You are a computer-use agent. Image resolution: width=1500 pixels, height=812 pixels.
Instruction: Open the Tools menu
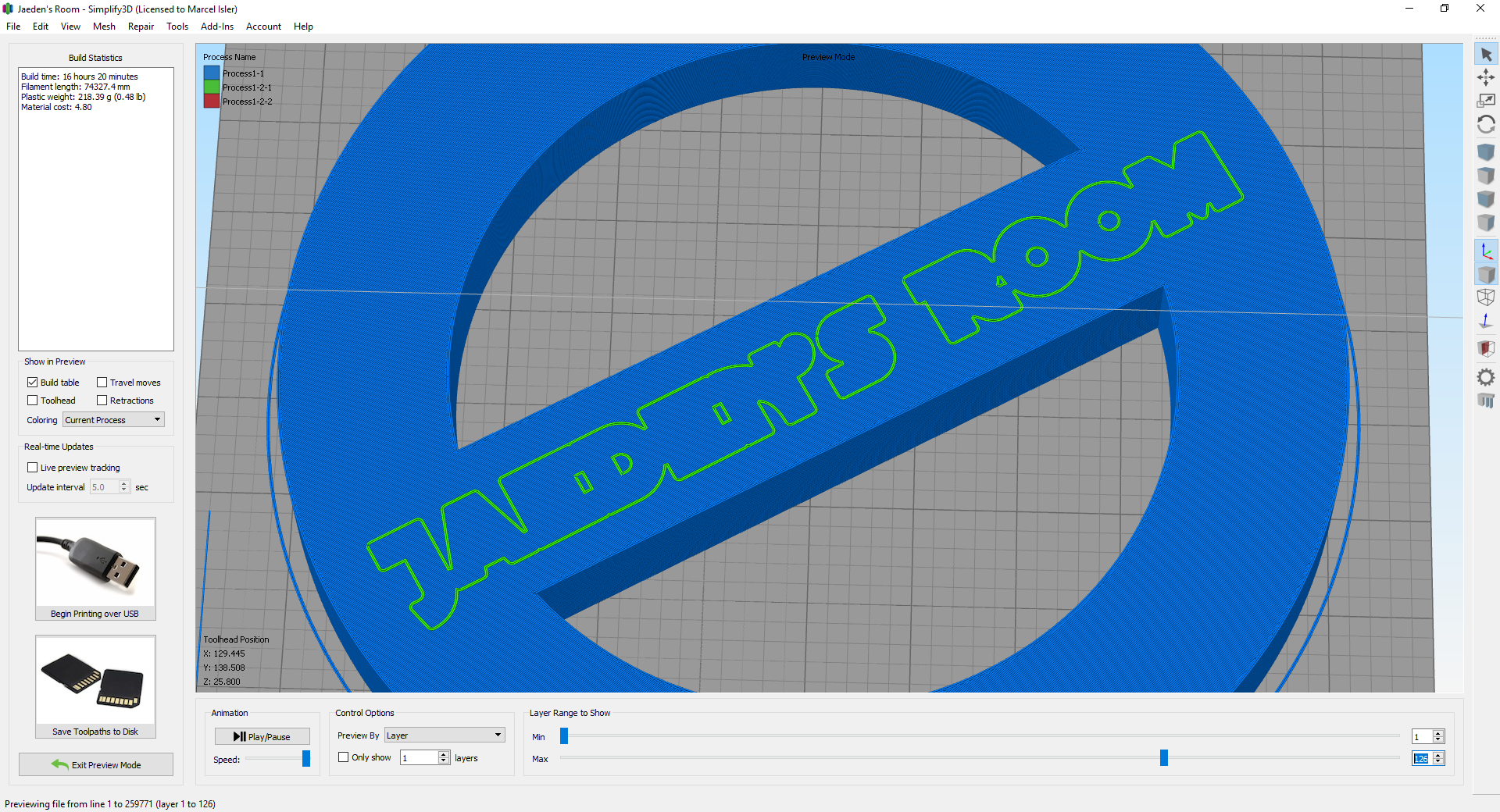click(177, 27)
